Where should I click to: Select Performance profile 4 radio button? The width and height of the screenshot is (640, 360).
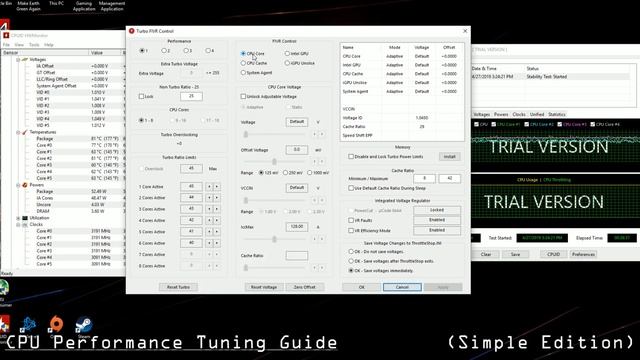pos(208,51)
